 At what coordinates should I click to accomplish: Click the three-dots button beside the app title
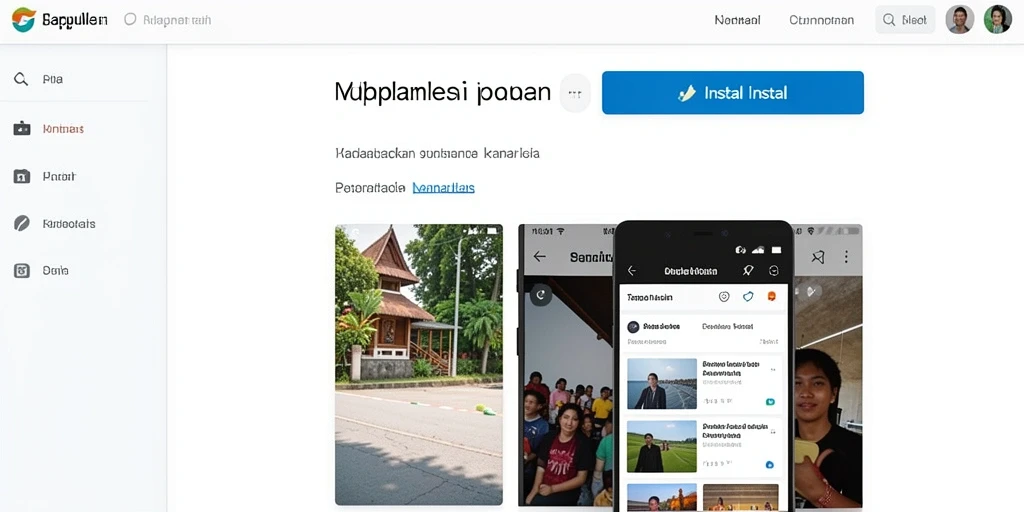pos(575,93)
